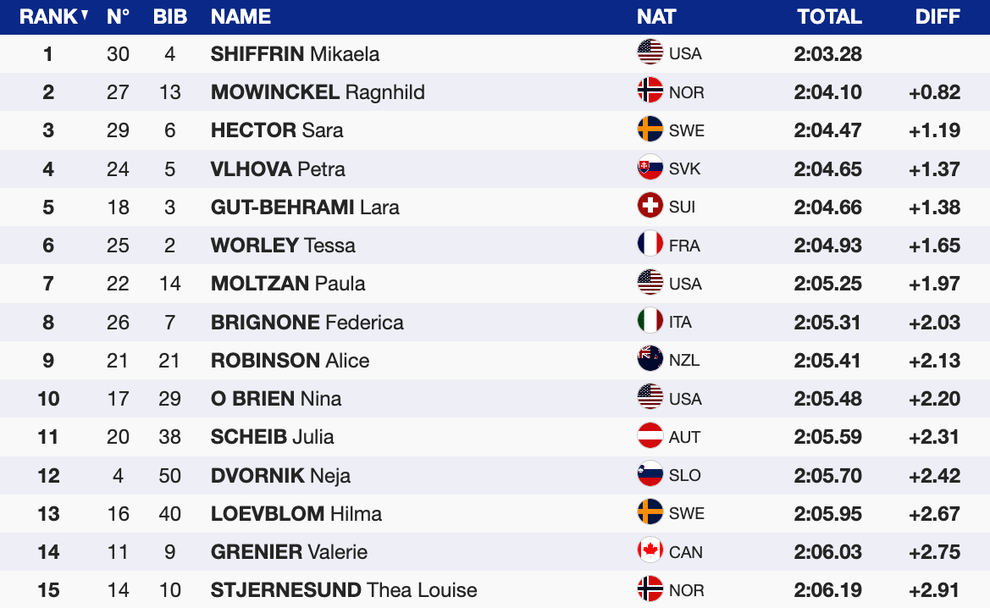The height and width of the screenshot is (608, 990).
Task: Click Mowinckel's Norway flag icon
Action: point(650,91)
